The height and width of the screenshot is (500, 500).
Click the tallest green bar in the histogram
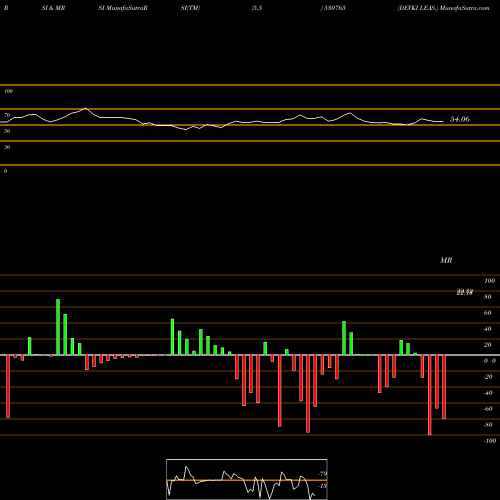58,327
